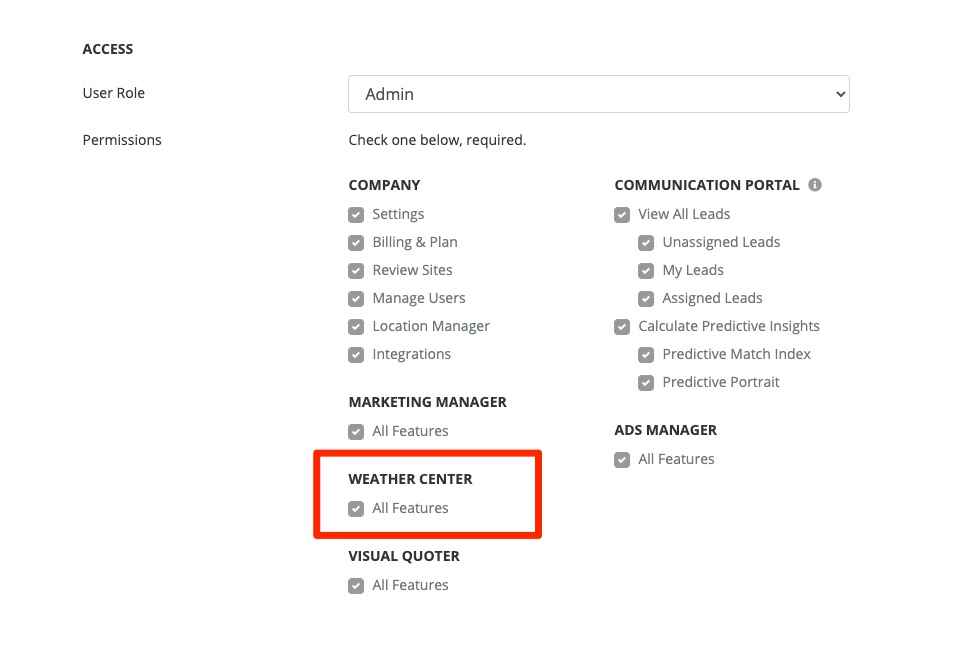Toggle Unassigned Leads checkbox

click(646, 242)
